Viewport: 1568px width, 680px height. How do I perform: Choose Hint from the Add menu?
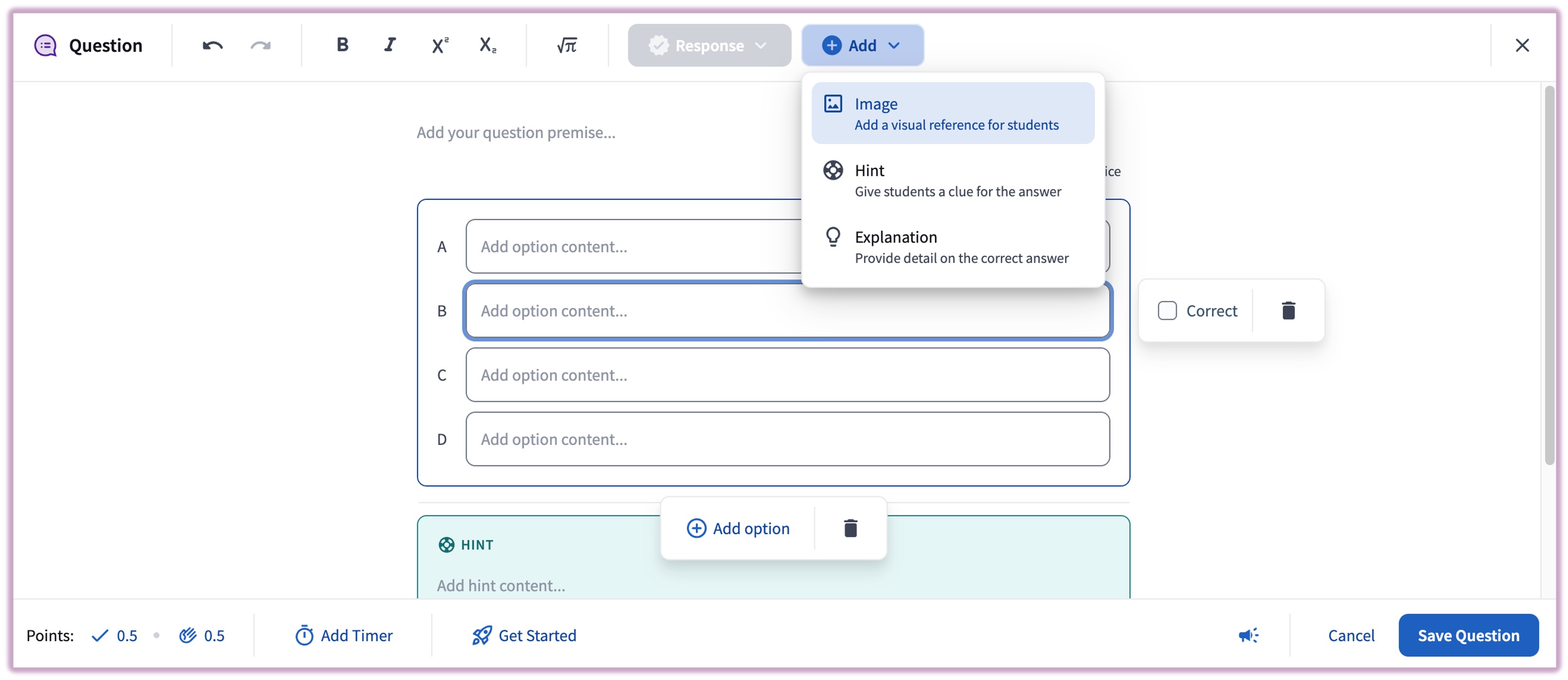click(x=952, y=180)
